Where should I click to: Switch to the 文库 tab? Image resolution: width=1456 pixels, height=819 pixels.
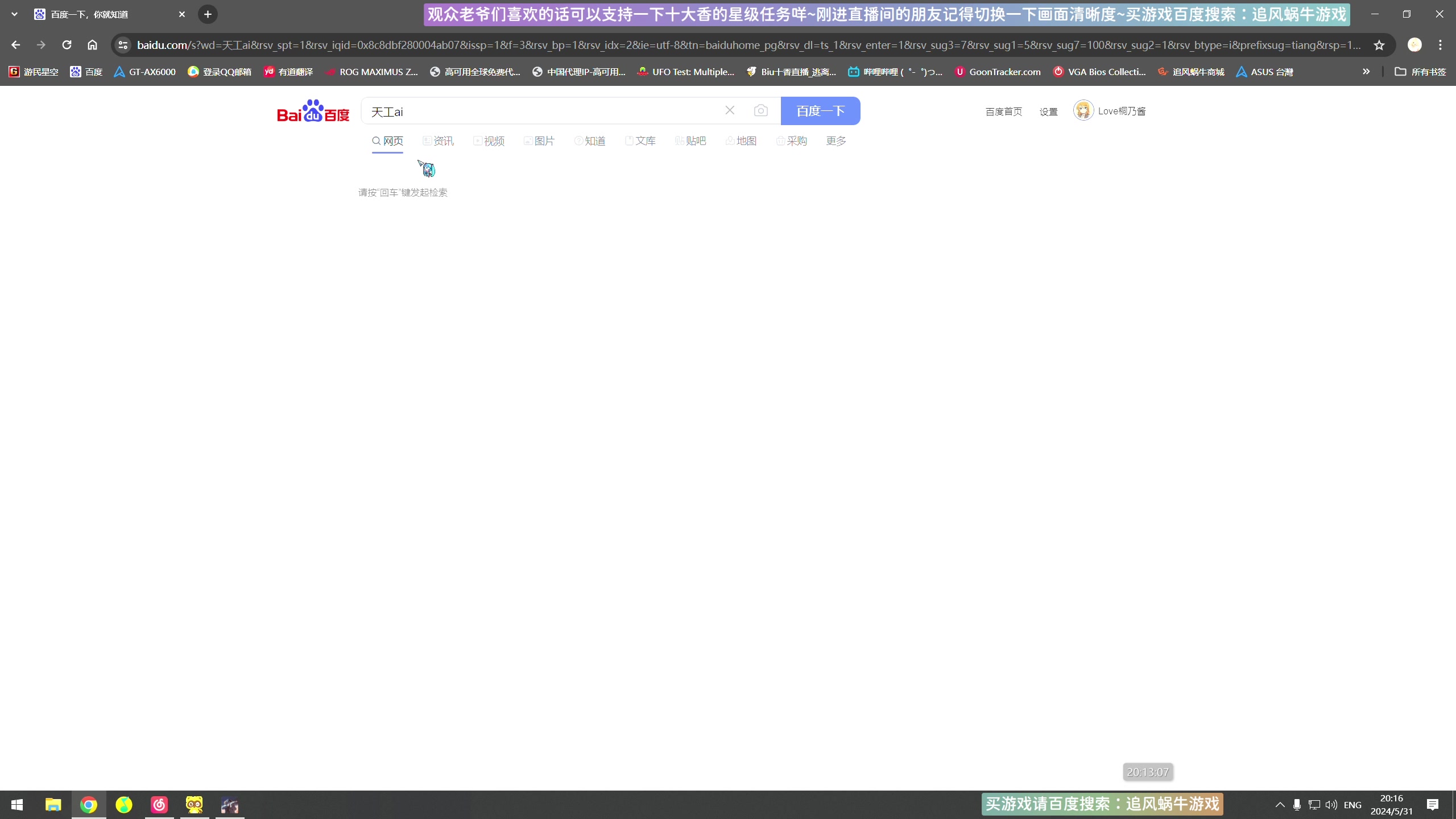point(640,141)
